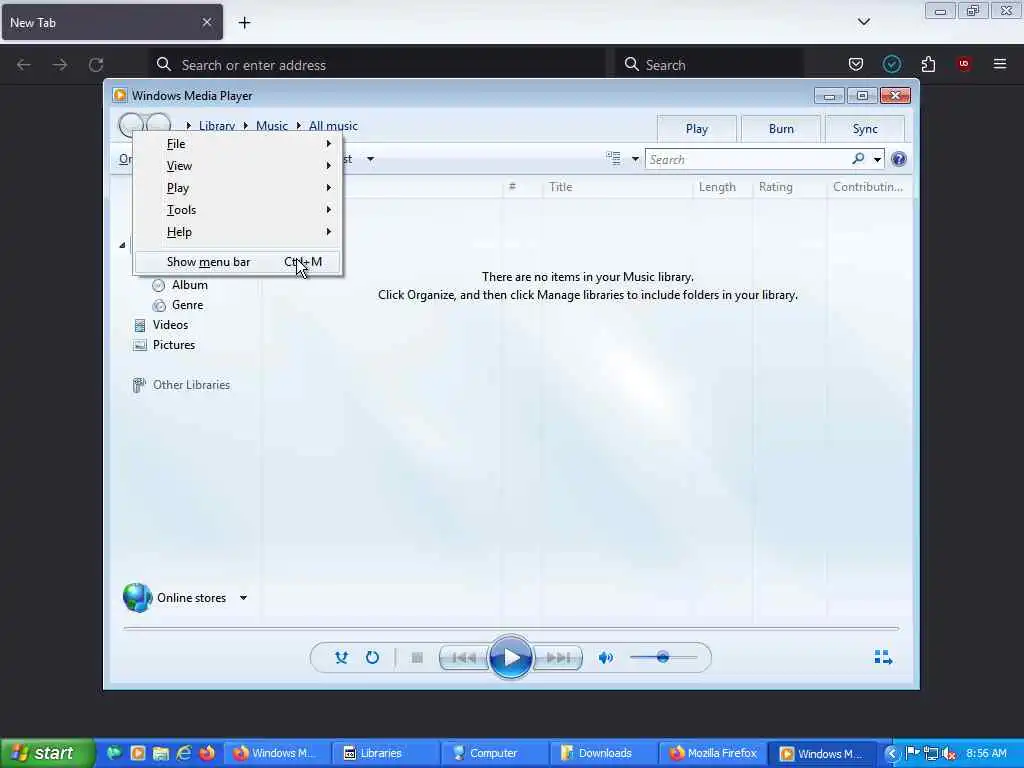Adjust the volume slider
Screen dimensions: 1024x768
pyautogui.click(x=663, y=658)
